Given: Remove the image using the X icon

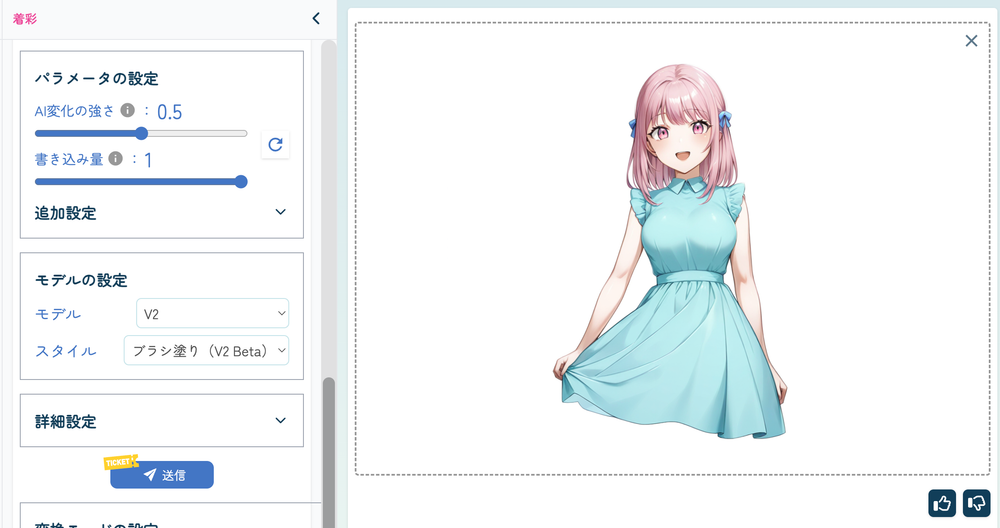Looking at the screenshot, I should [971, 41].
